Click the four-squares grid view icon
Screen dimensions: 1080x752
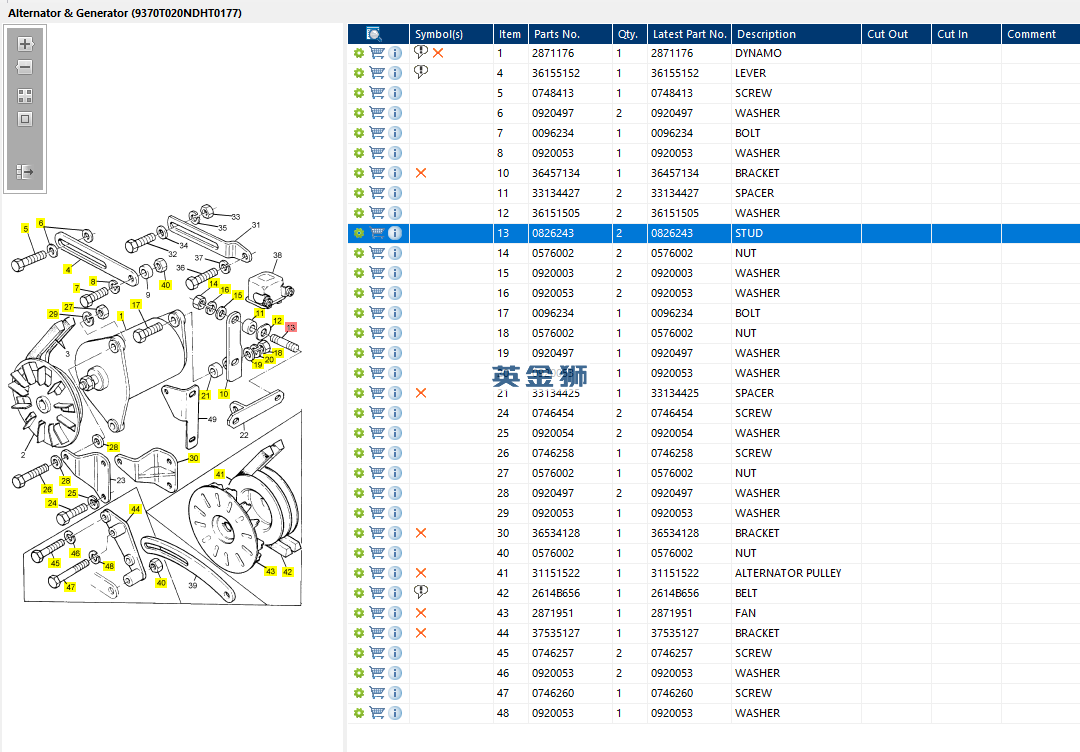pos(25,96)
